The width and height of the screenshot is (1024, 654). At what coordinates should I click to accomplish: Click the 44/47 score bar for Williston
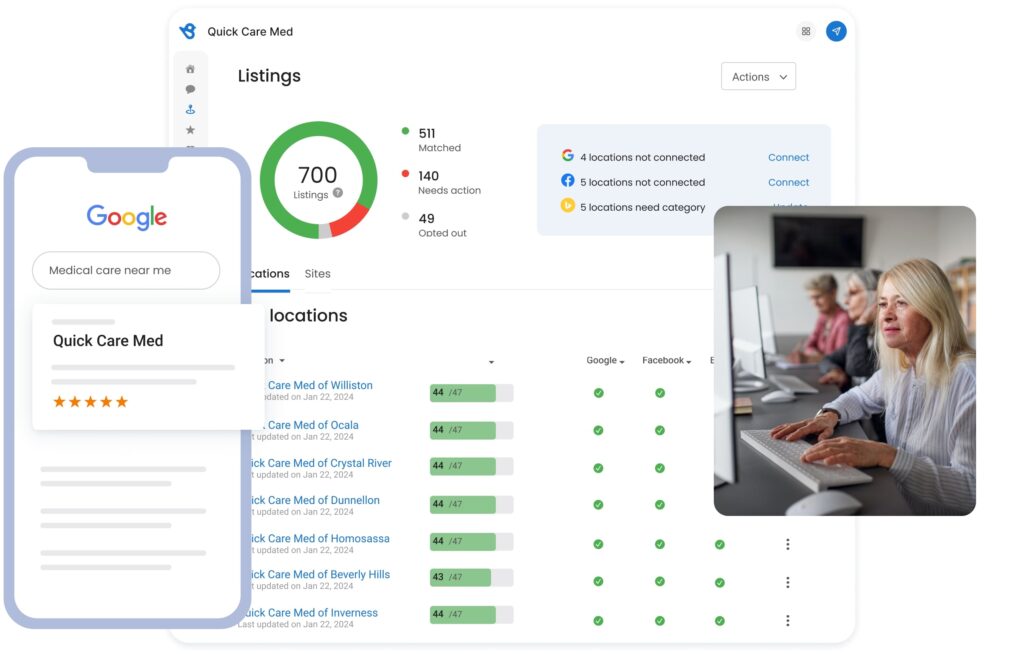(471, 393)
